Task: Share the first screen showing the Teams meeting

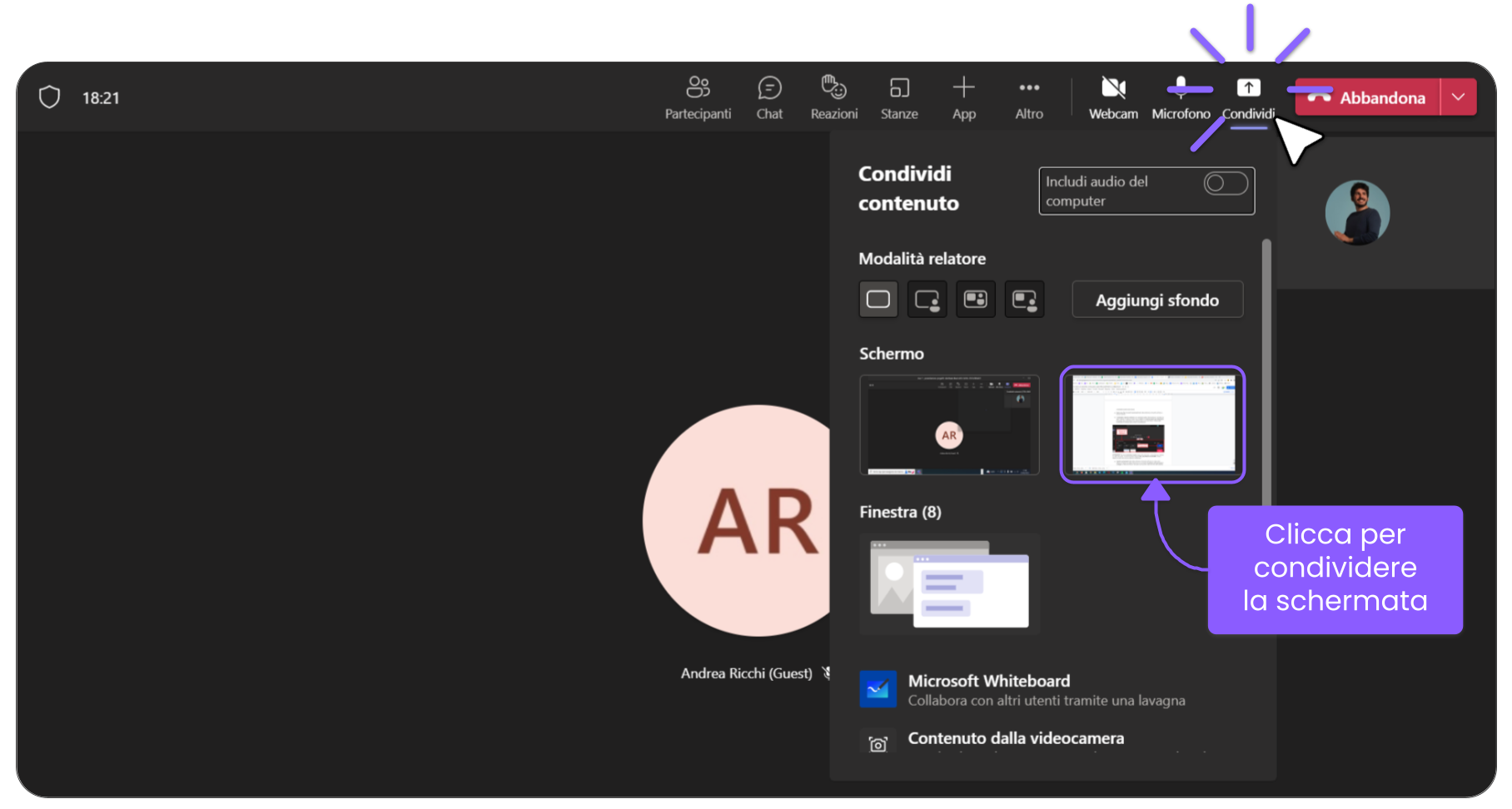Action: [949, 425]
